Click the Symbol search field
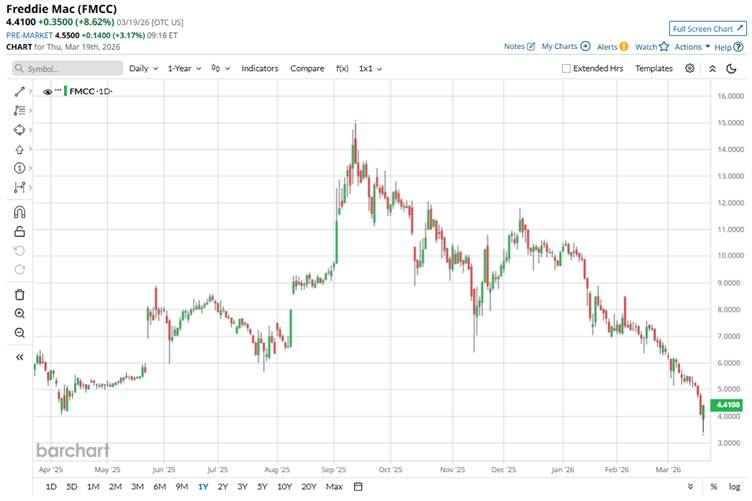752x501 pixels. point(65,68)
